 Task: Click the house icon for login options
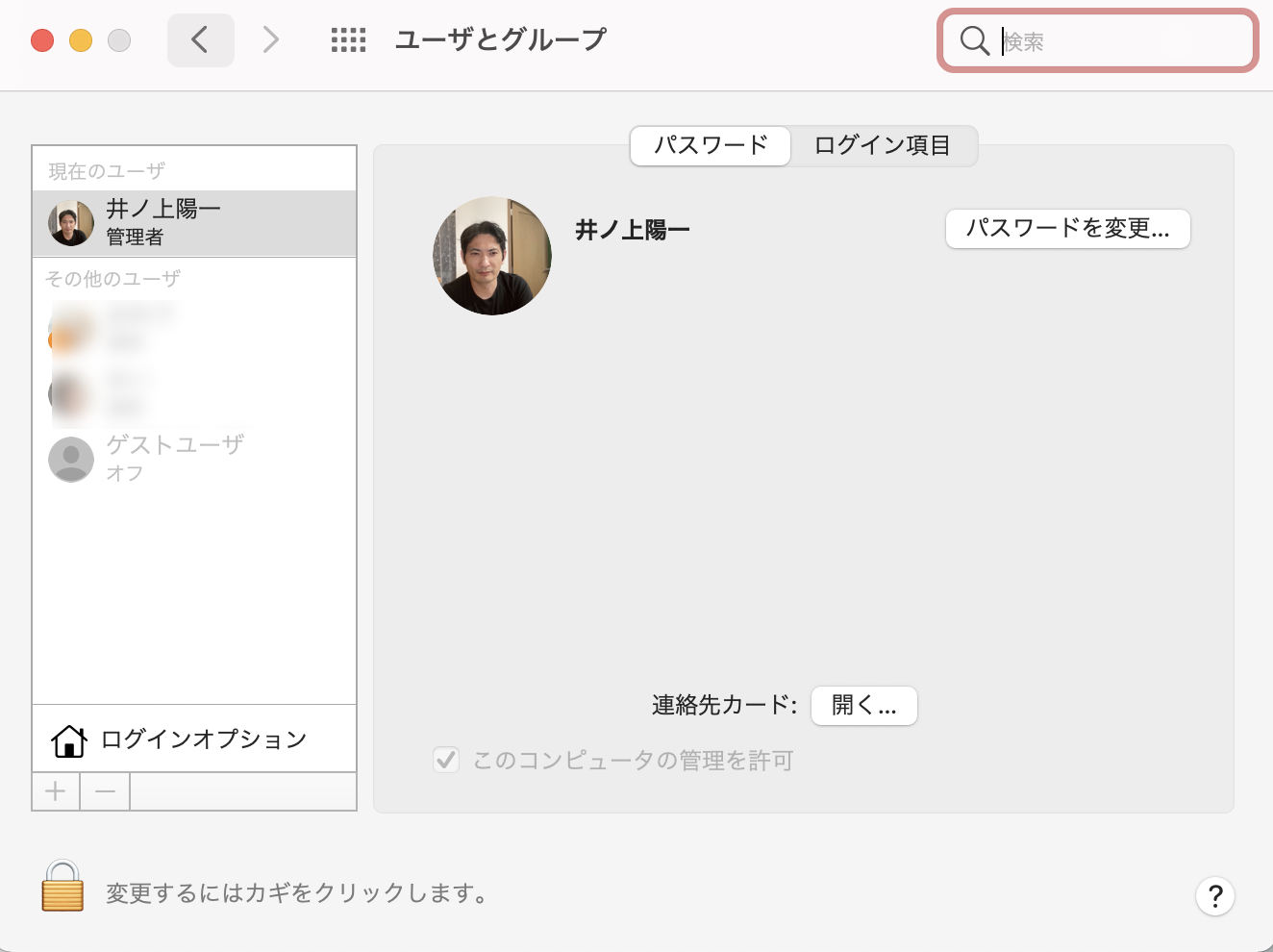pyautogui.click(x=69, y=740)
